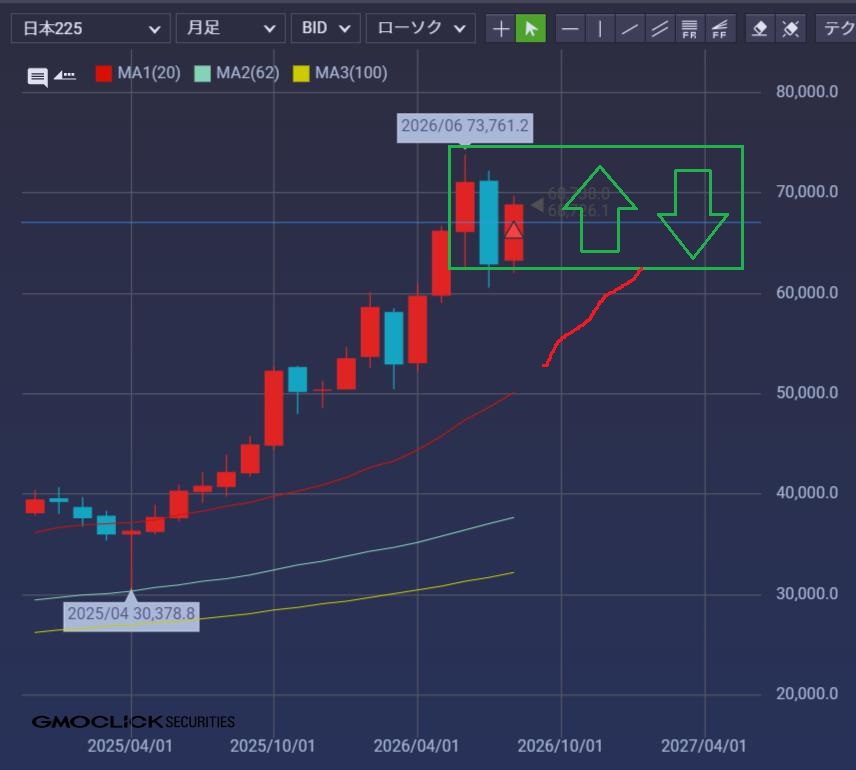
Task: Click the 80,000.0 price axis label
Action: 807,92
